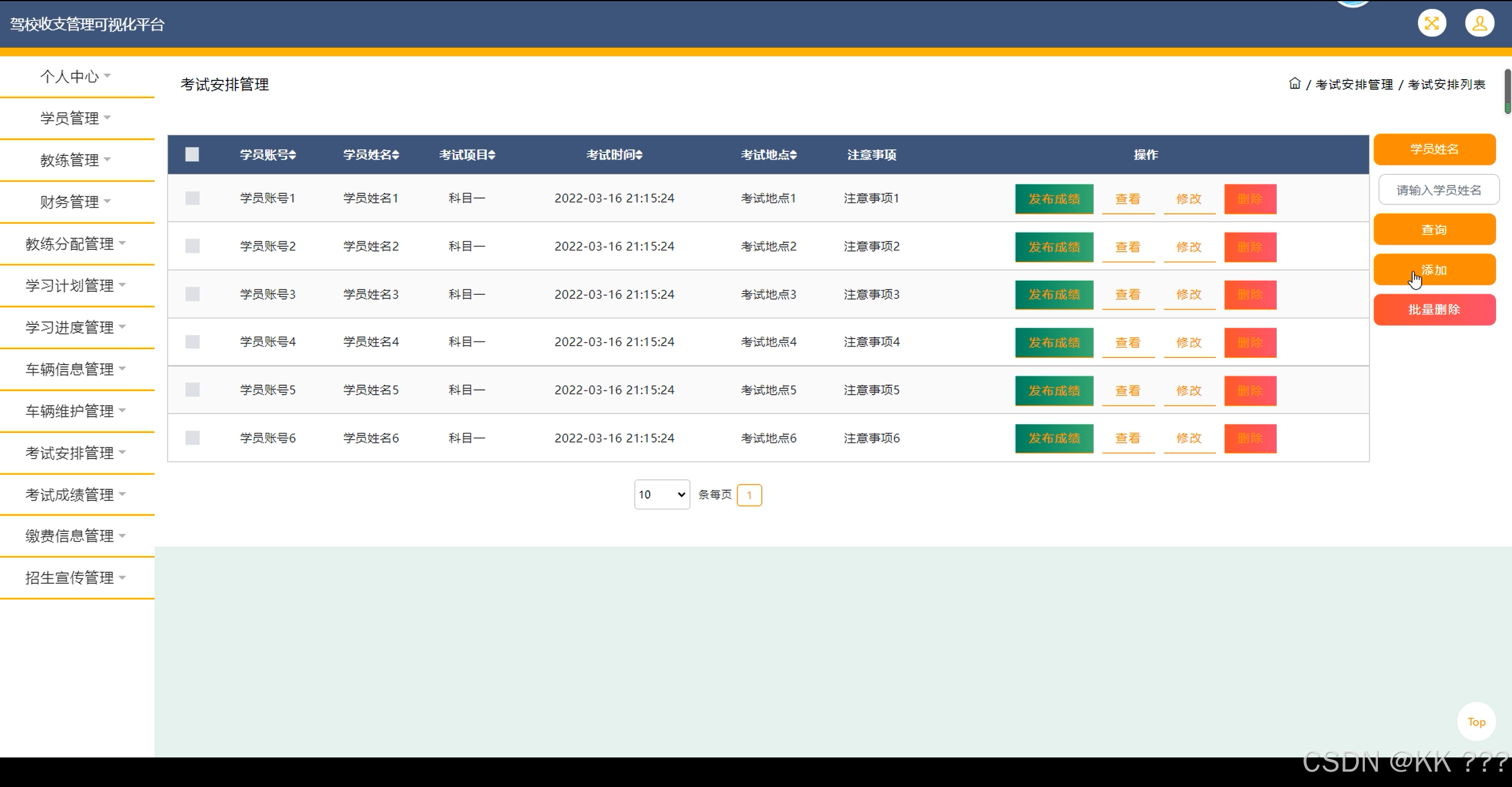Select the checkbox for 学员账号4

192,342
